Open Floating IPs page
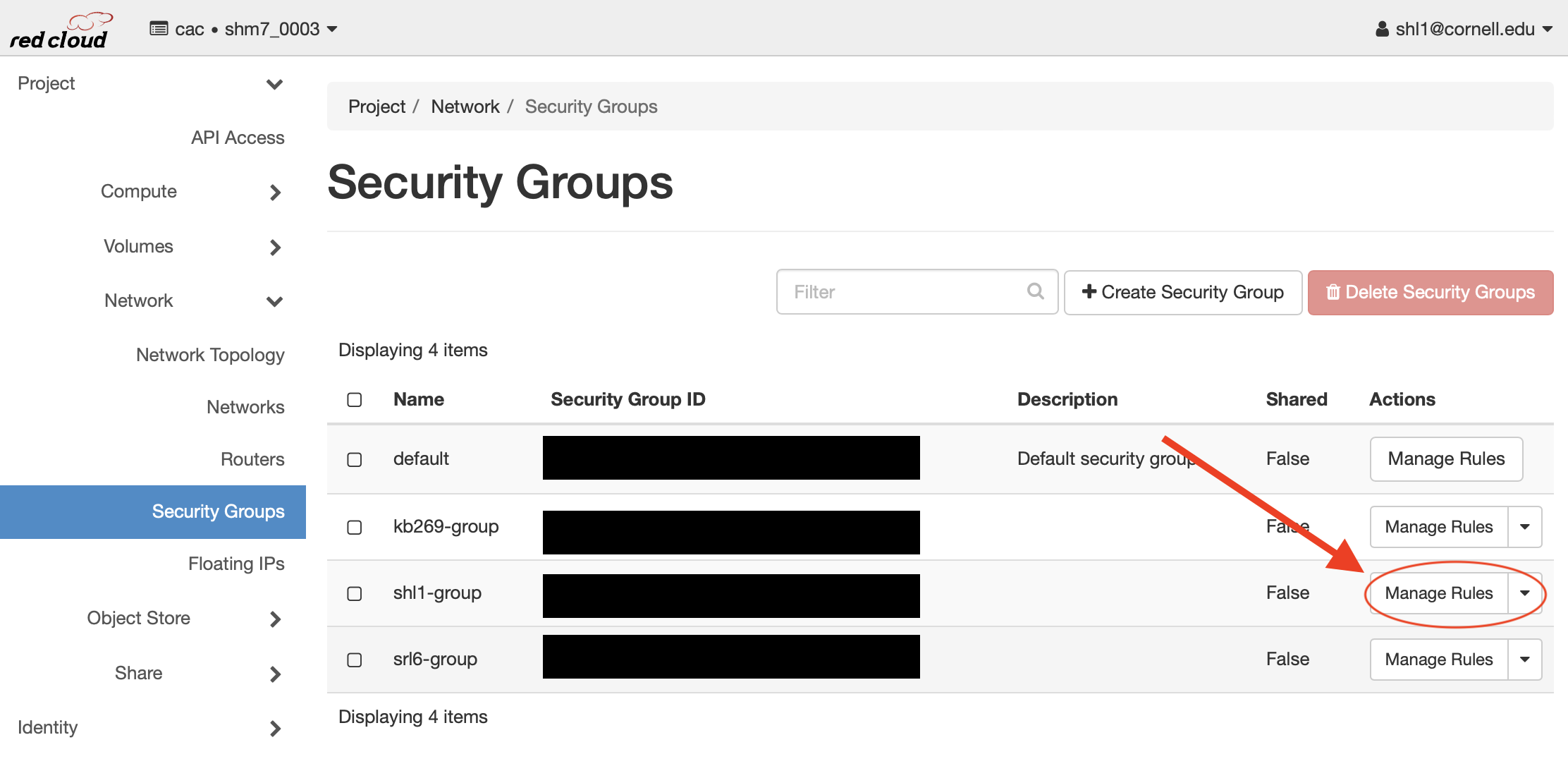Image resolution: width=1568 pixels, height=759 pixels. [236, 564]
